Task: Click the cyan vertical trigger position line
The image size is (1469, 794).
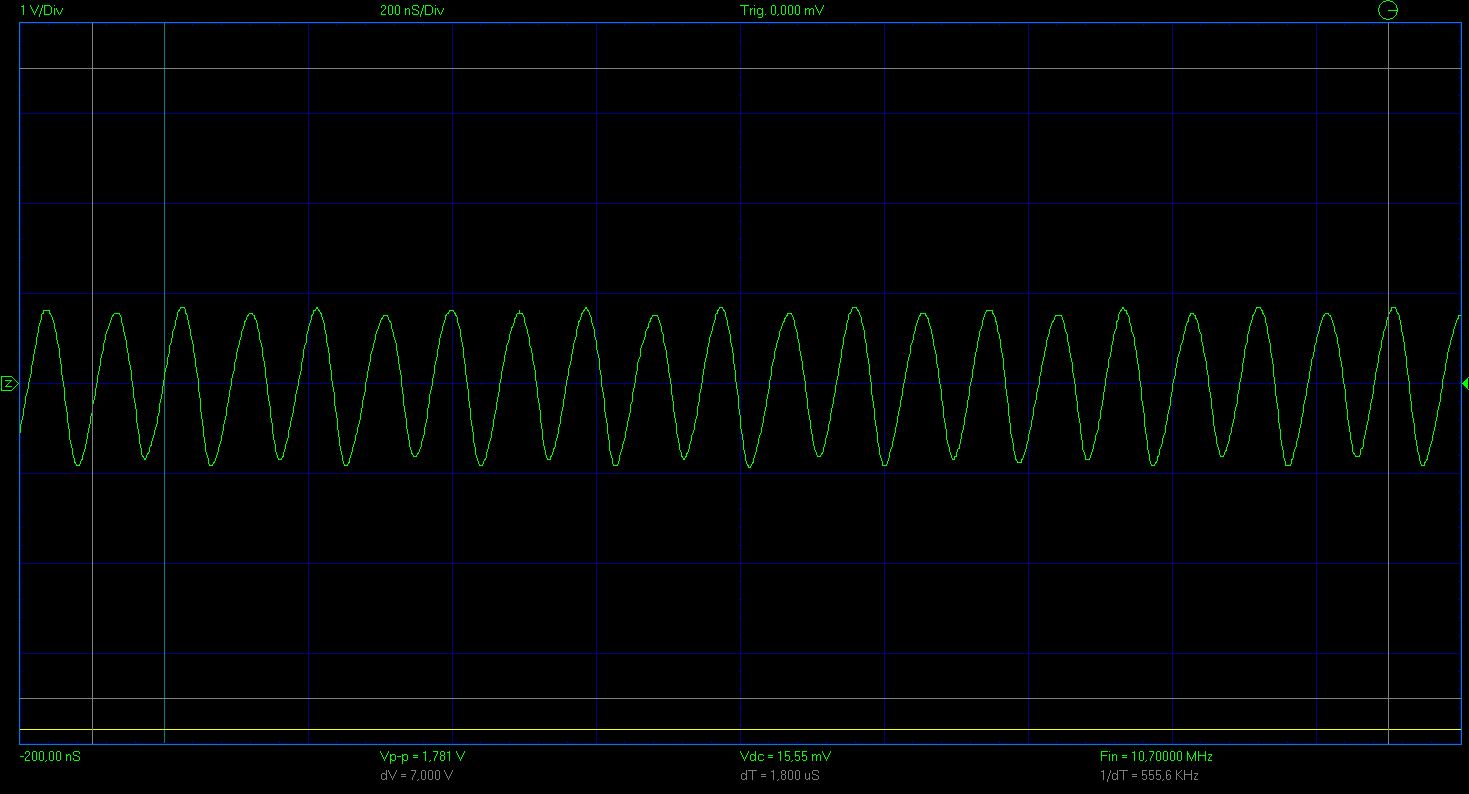Action: coord(164,200)
